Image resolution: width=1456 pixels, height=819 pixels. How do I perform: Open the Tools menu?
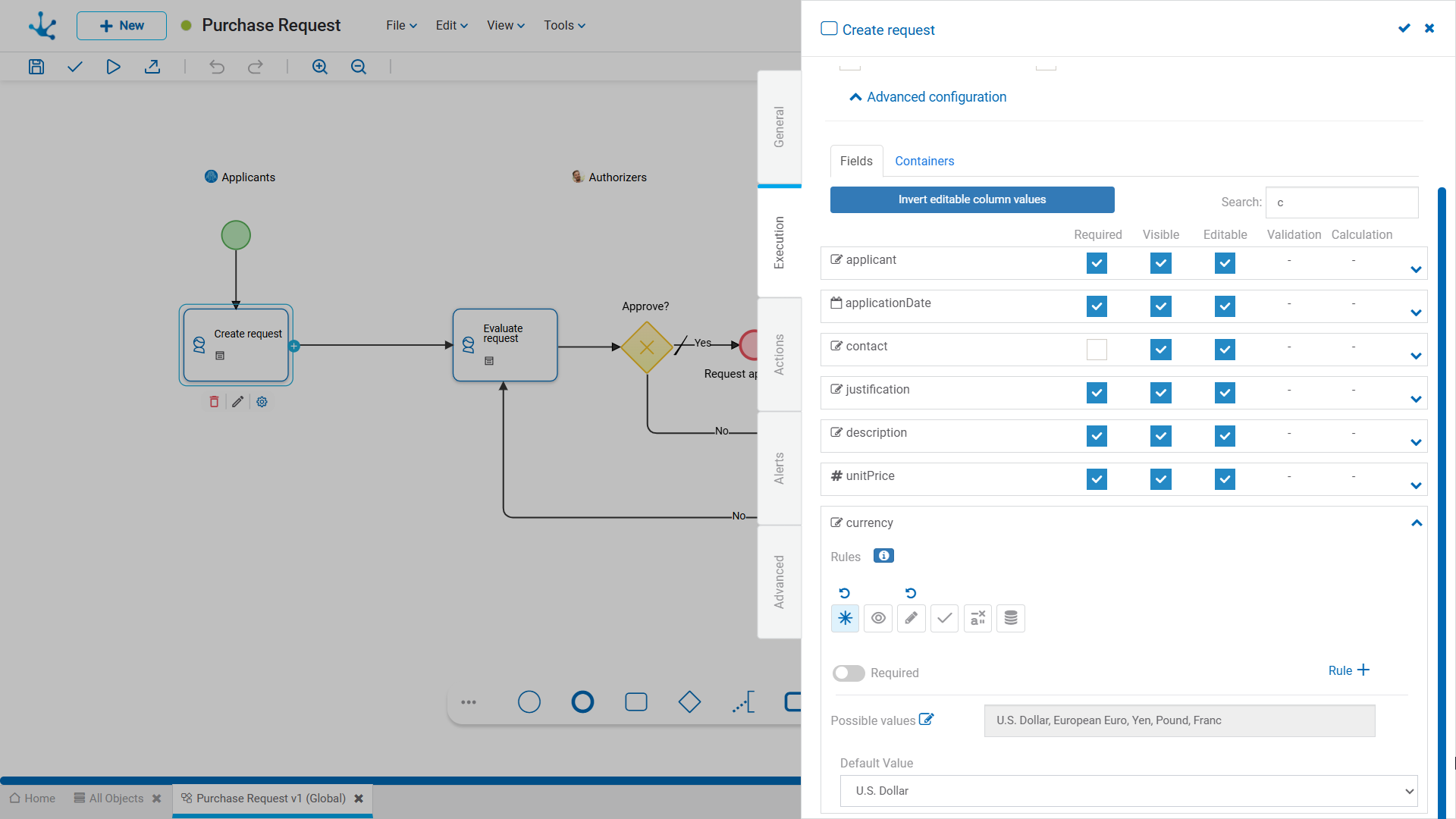(x=564, y=25)
